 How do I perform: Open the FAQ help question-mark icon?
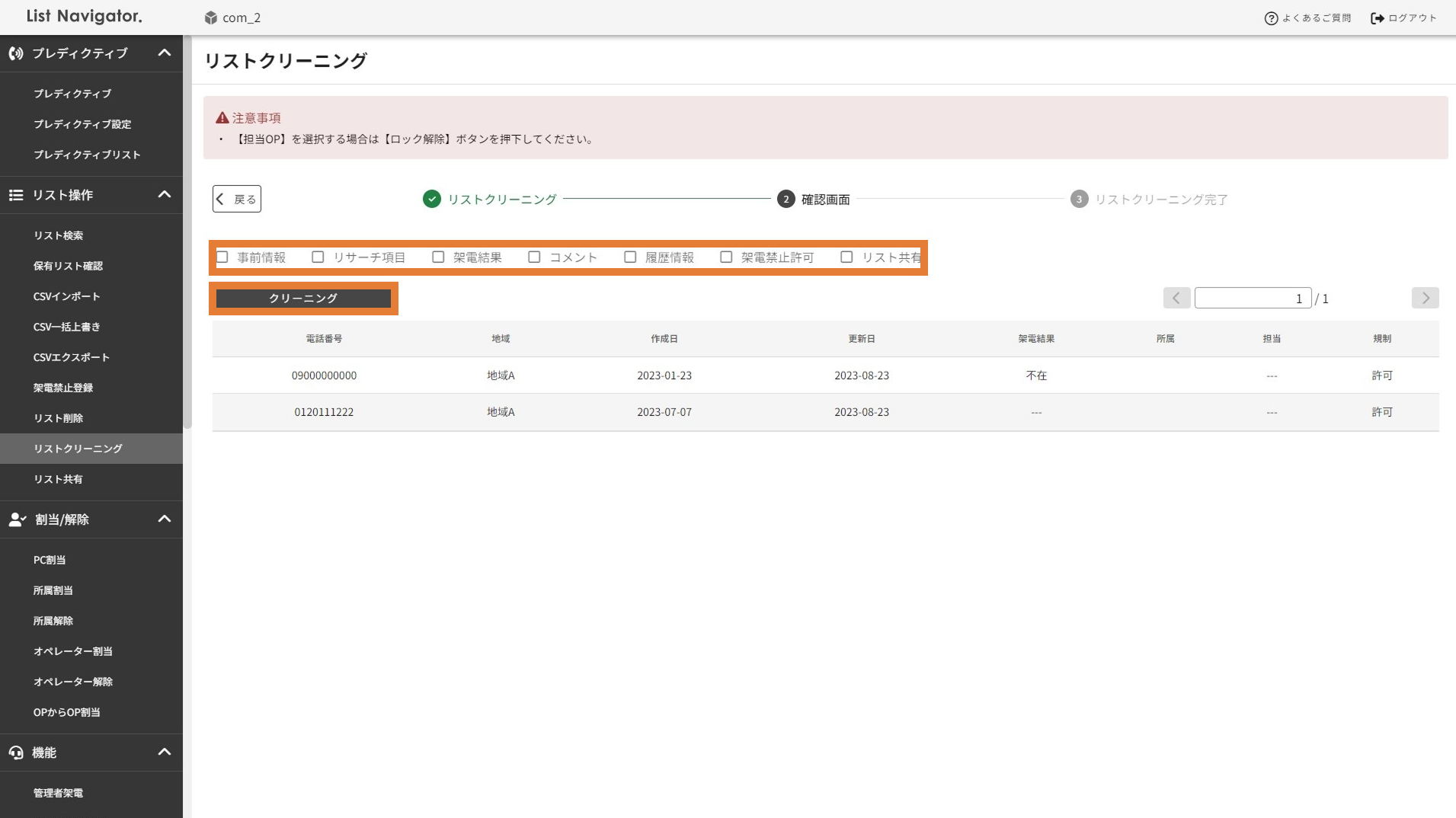[x=1271, y=18]
